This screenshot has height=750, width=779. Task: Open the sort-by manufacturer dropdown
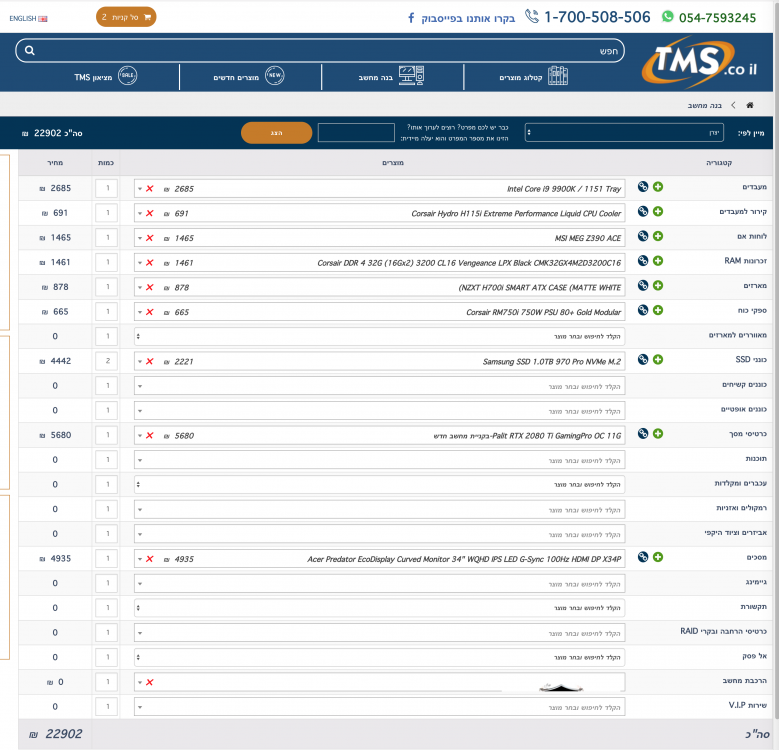click(x=624, y=133)
